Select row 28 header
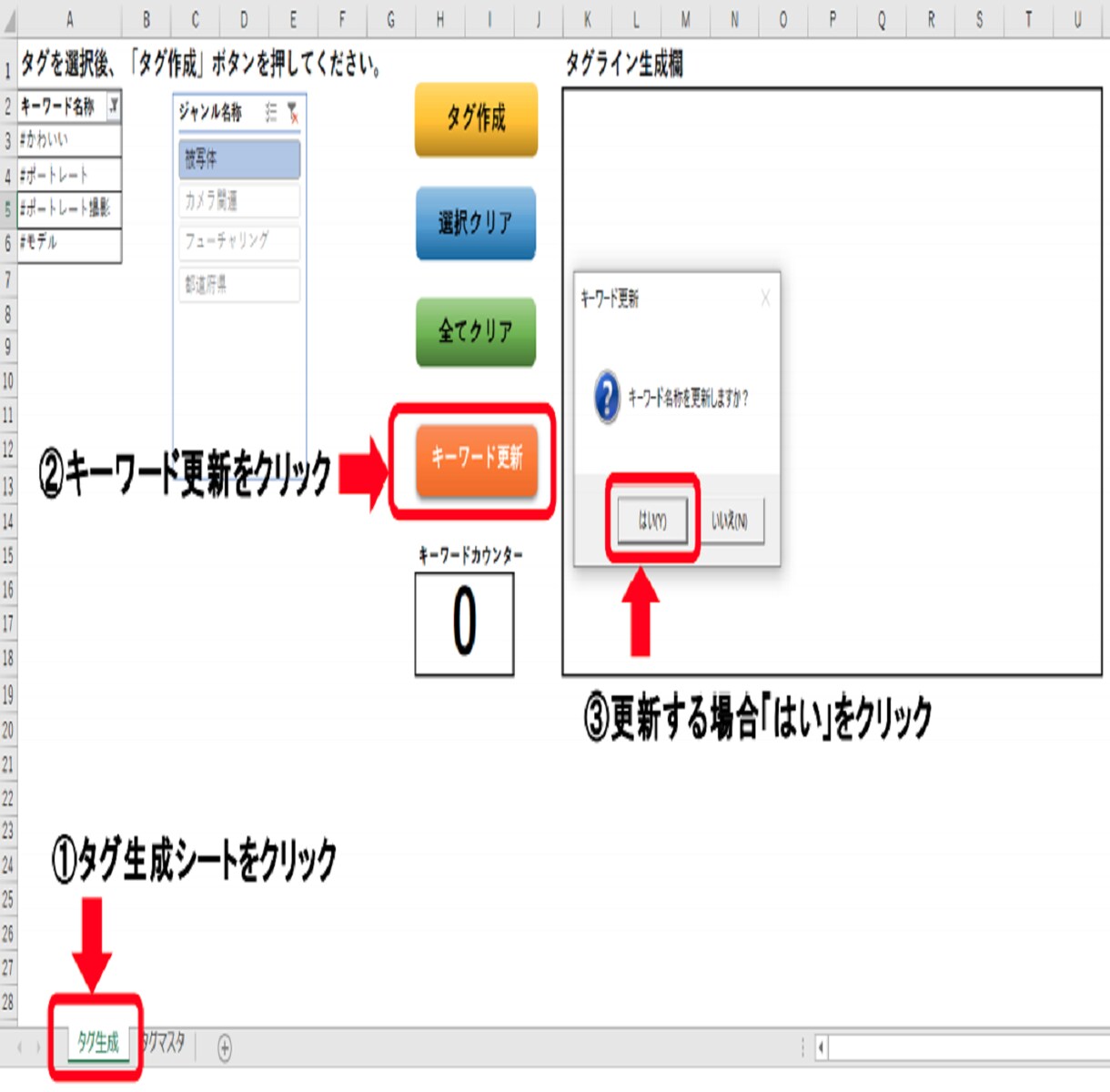 pyautogui.click(x=8, y=1002)
